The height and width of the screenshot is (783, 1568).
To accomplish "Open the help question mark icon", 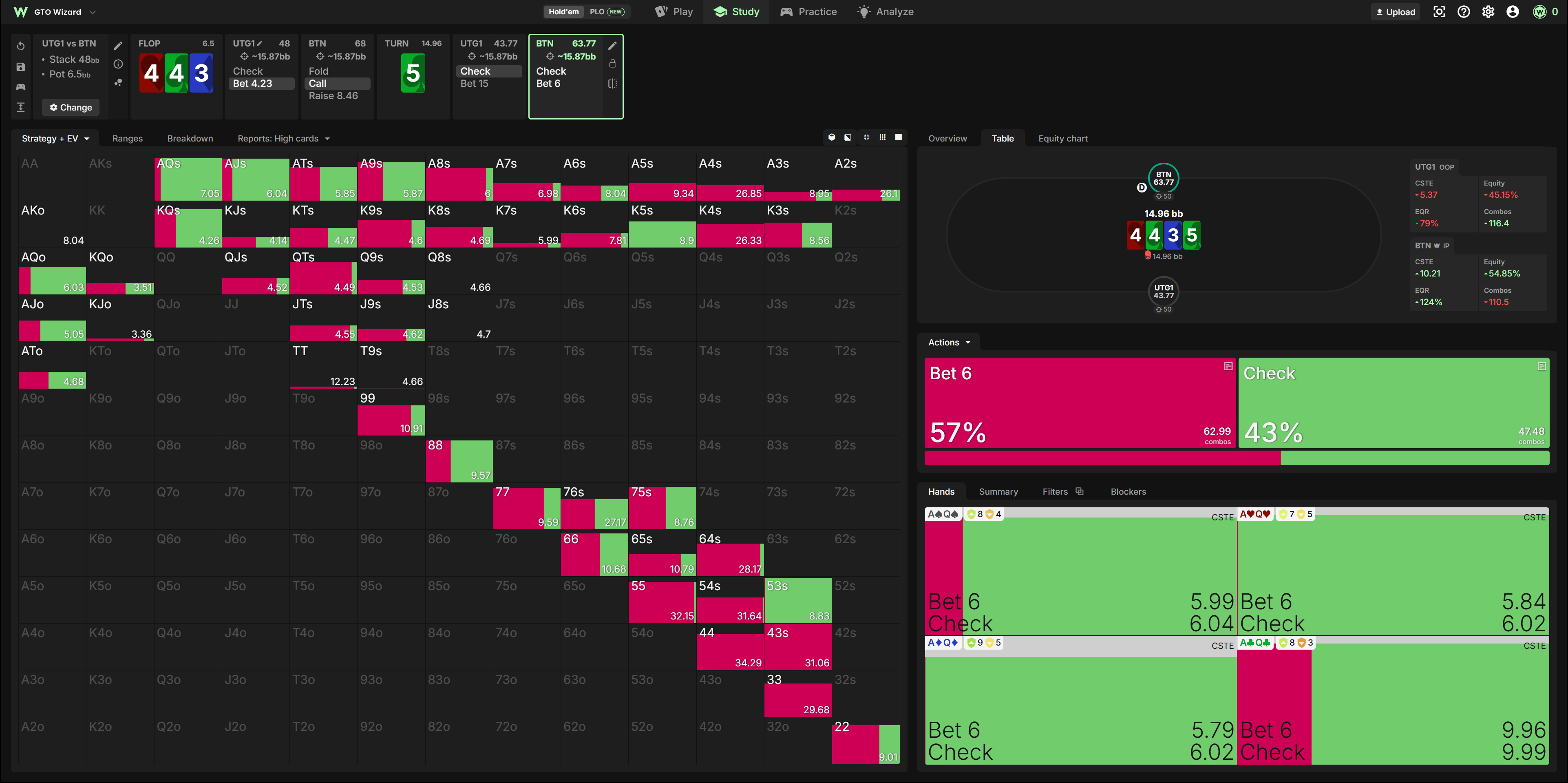I will pos(1463,11).
